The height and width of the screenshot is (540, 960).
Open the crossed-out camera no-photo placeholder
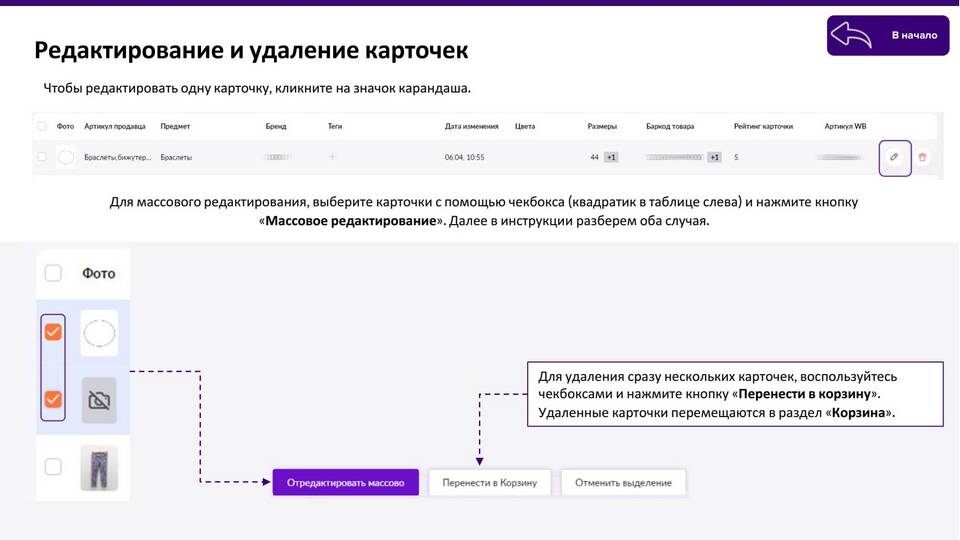pyautogui.click(x=99, y=400)
